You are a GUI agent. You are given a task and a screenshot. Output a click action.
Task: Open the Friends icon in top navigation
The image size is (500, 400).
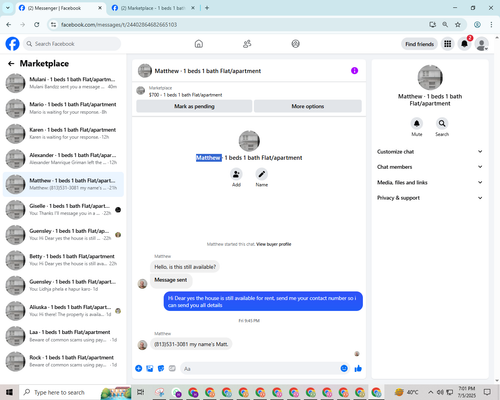click(x=247, y=44)
